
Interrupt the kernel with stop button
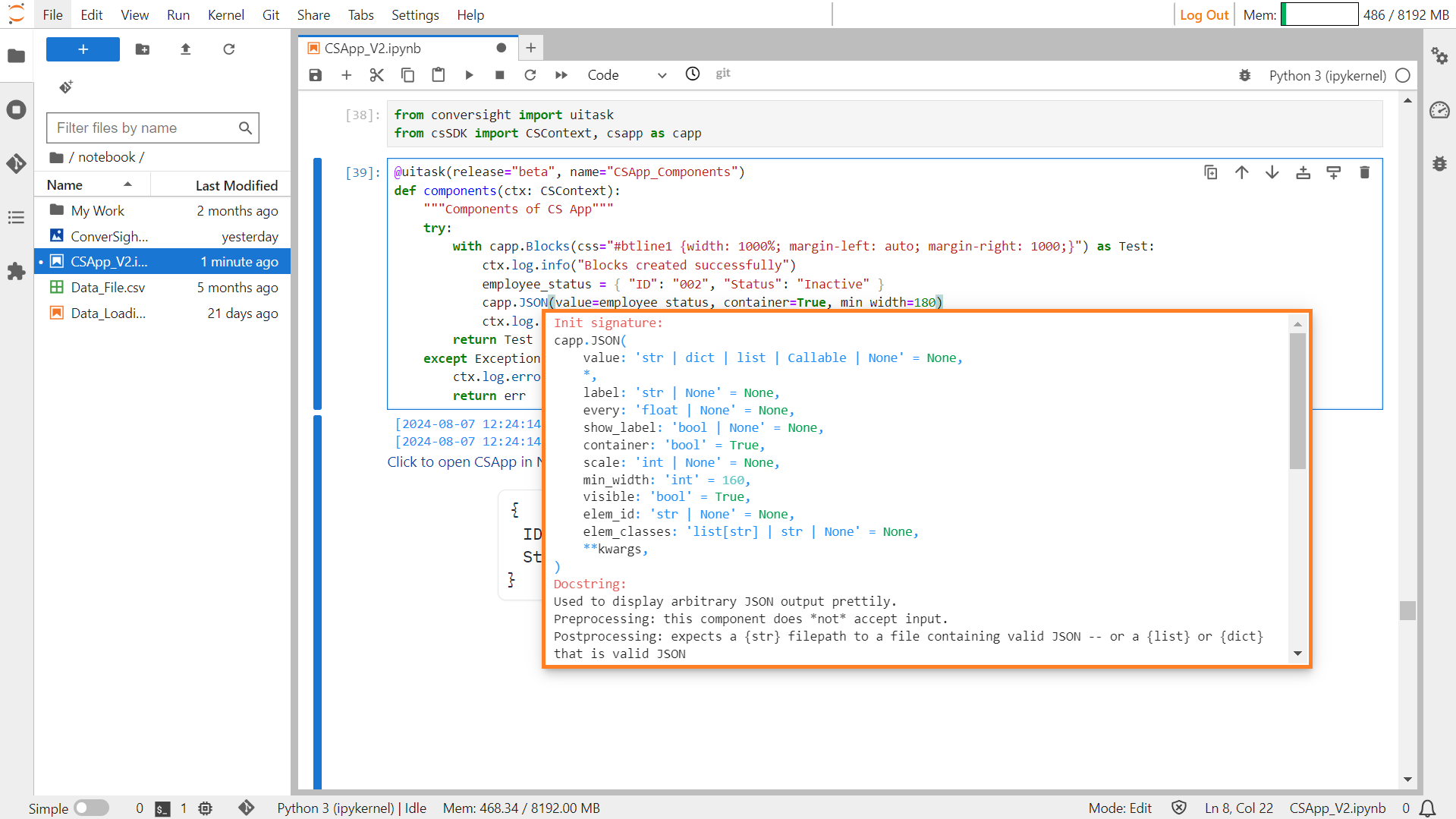pos(499,75)
